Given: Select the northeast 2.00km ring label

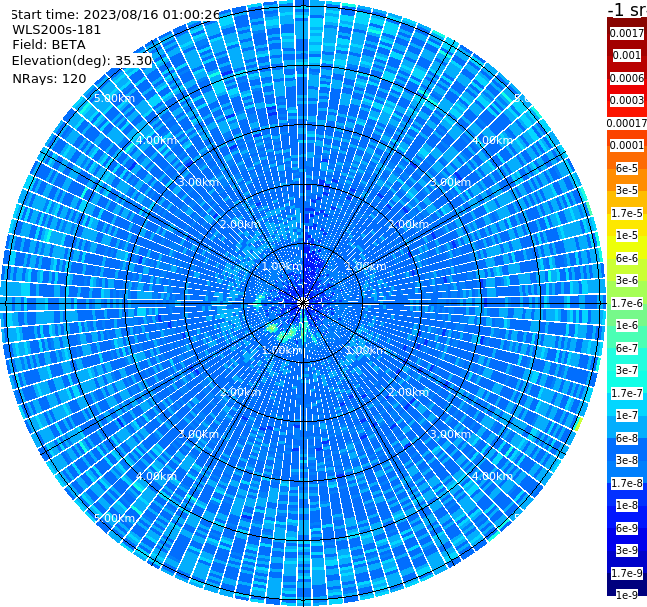Looking at the screenshot, I should tap(409, 224).
